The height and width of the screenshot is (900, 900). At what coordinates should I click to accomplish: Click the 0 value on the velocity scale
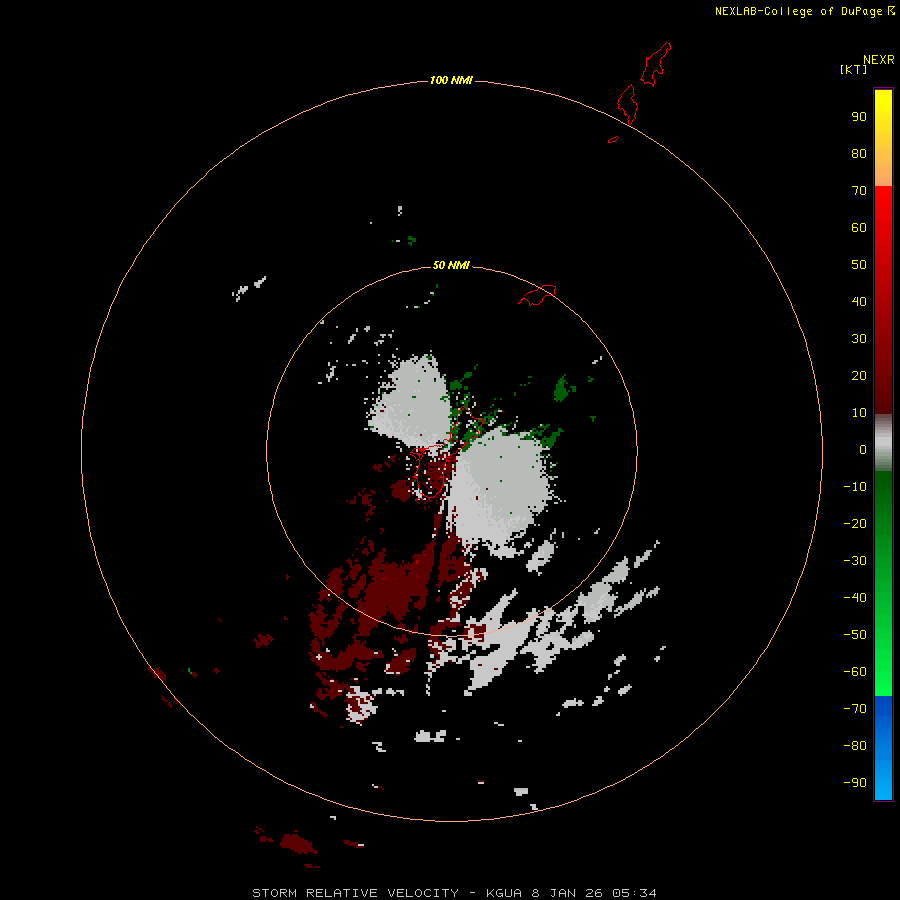coord(863,449)
